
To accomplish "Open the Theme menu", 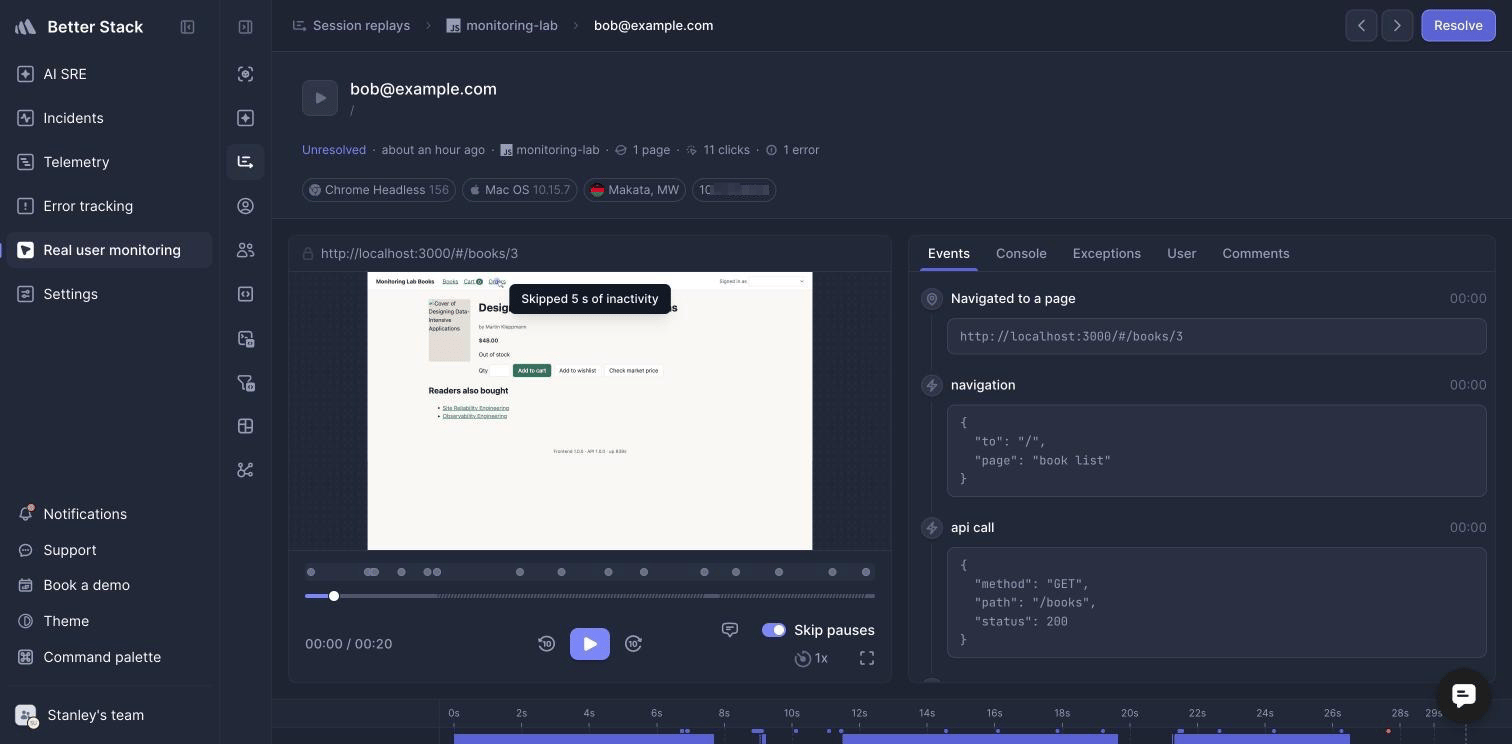I will click(x=109, y=621).
